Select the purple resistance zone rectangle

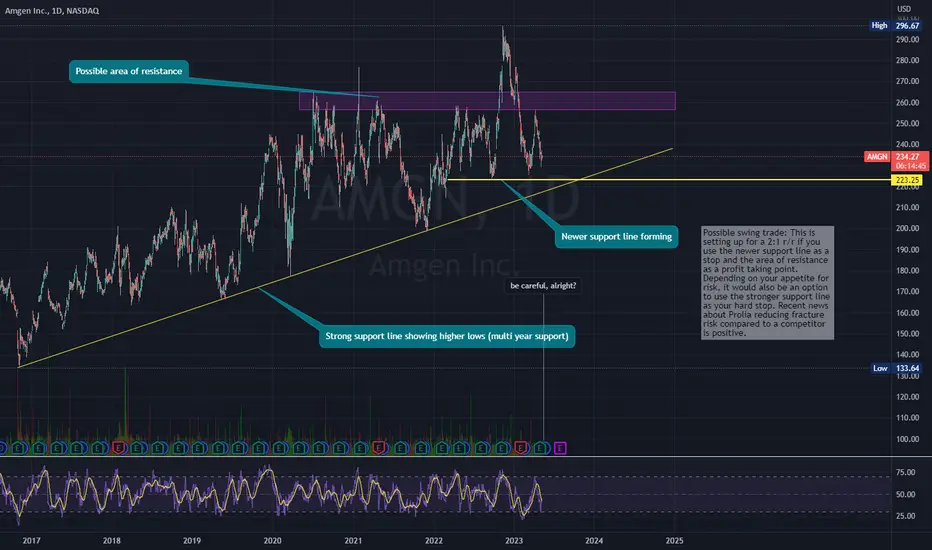point(487,100)
